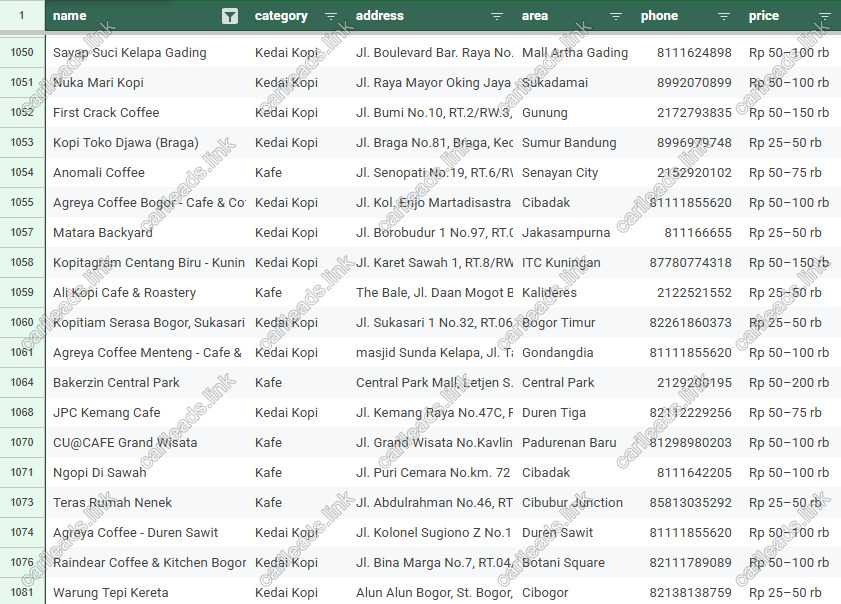This screenshot has height=604, width=841.
Task: Click cell 'Raindear Coffee & Kitchen Bogor'
Action: pyautogui.click(x=146, y=563)
